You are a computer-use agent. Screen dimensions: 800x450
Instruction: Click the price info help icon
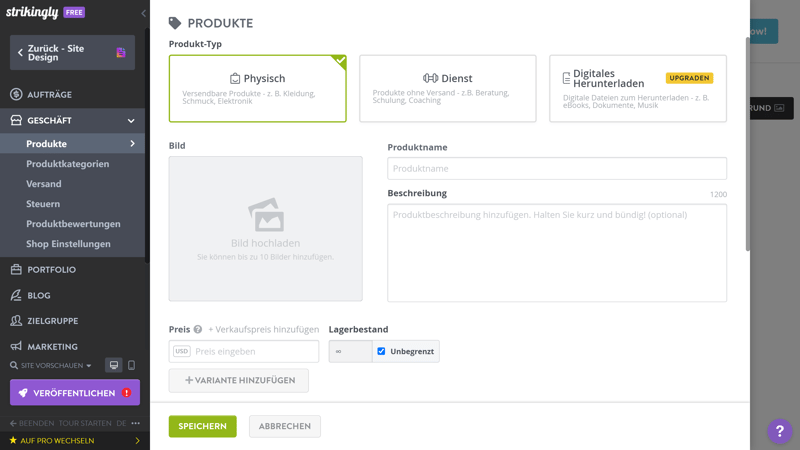198,329
